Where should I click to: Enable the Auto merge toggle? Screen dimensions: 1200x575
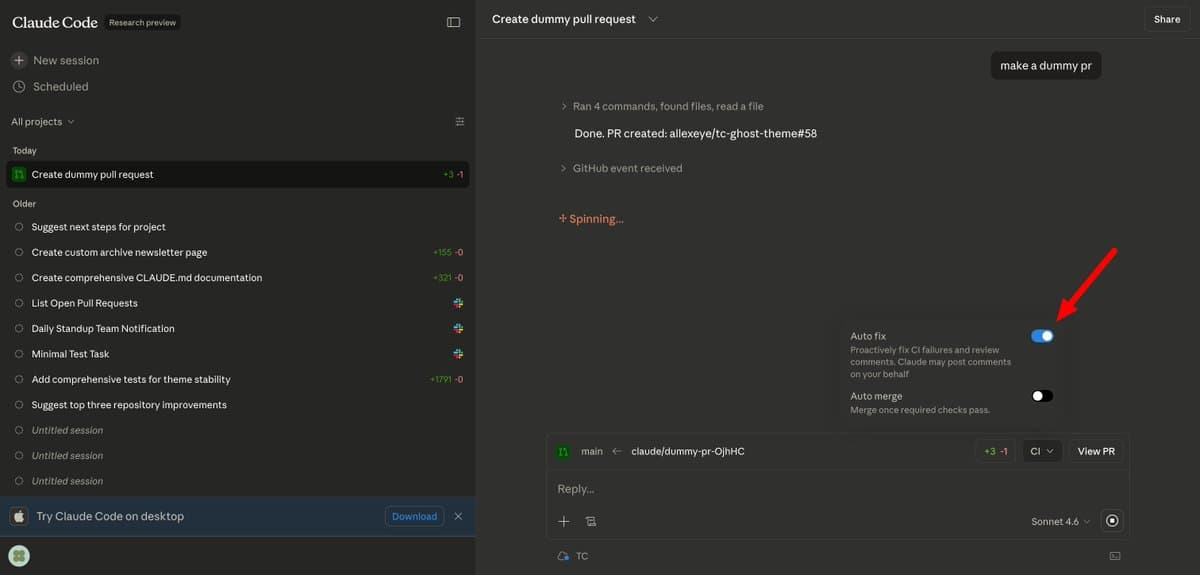coord(1042,396)
